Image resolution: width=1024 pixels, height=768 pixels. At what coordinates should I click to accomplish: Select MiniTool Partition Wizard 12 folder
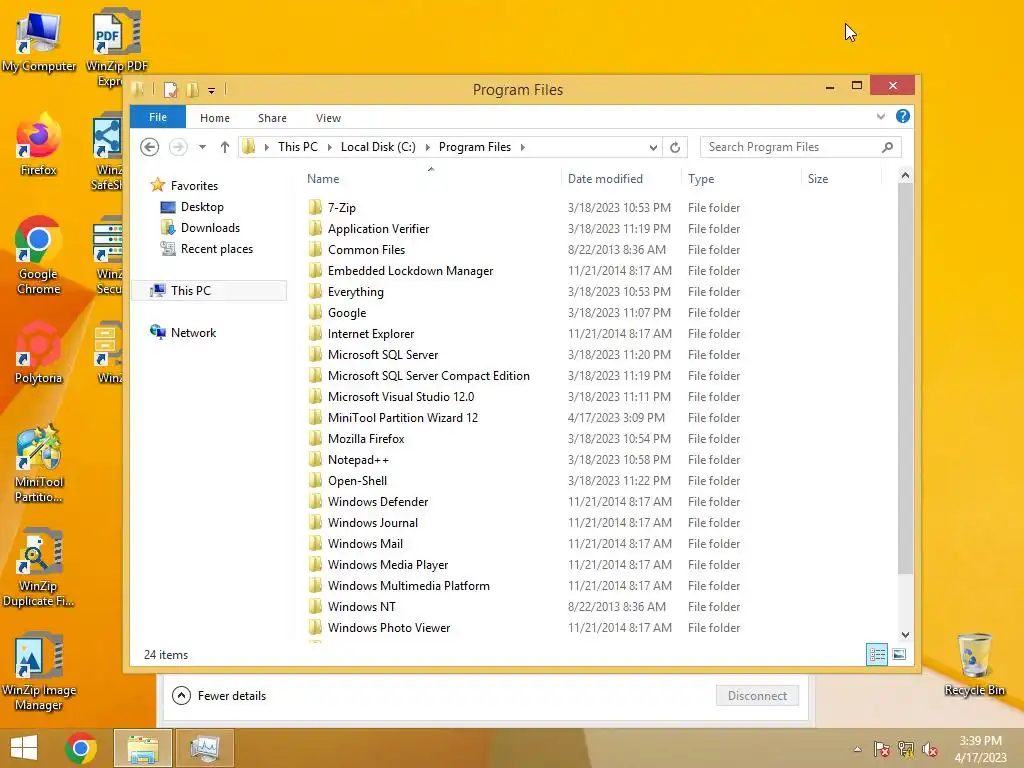(403, 417)
